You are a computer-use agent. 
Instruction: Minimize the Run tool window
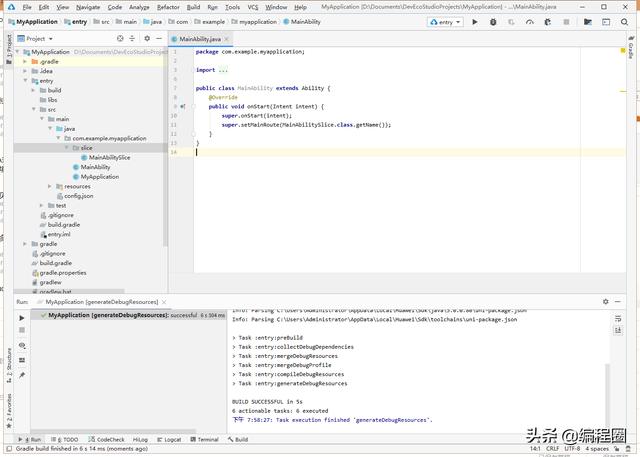point(618,302)
